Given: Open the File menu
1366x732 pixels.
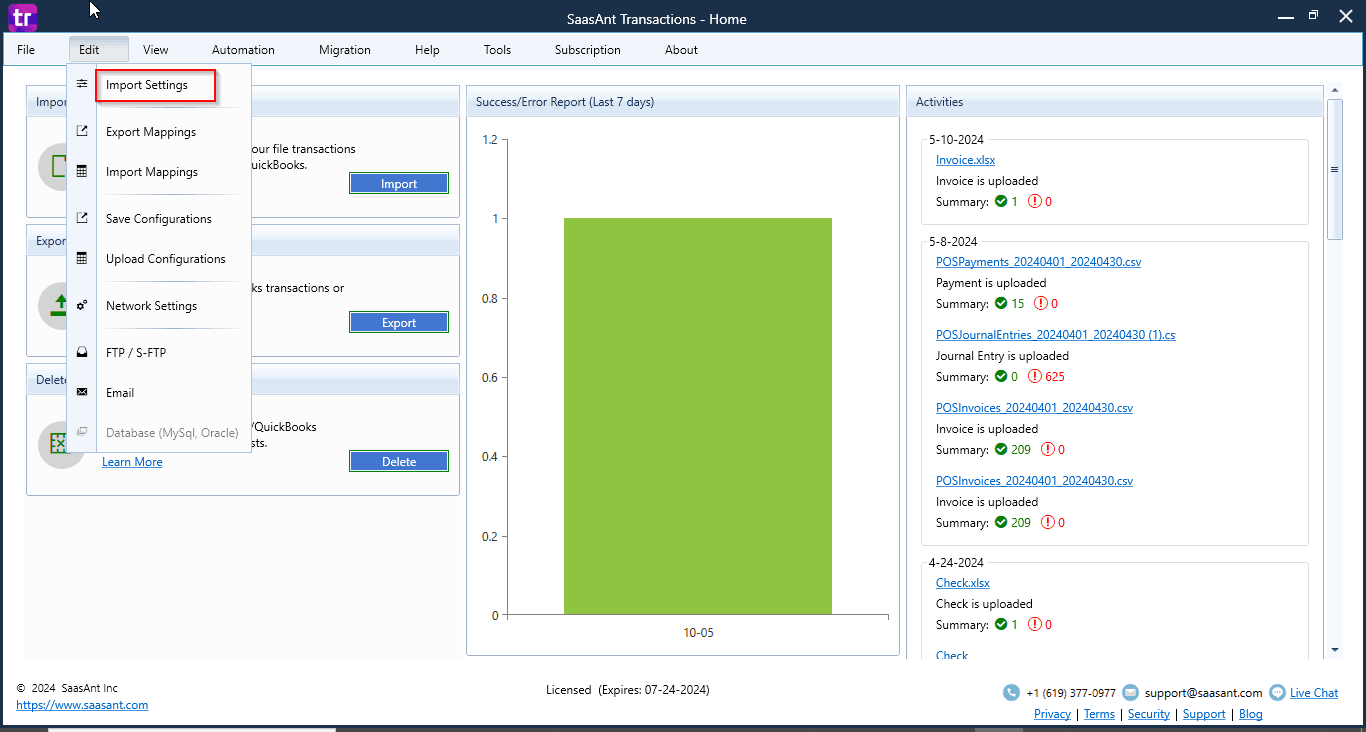Looking at the screenshot, I should [x=26, y=50].
